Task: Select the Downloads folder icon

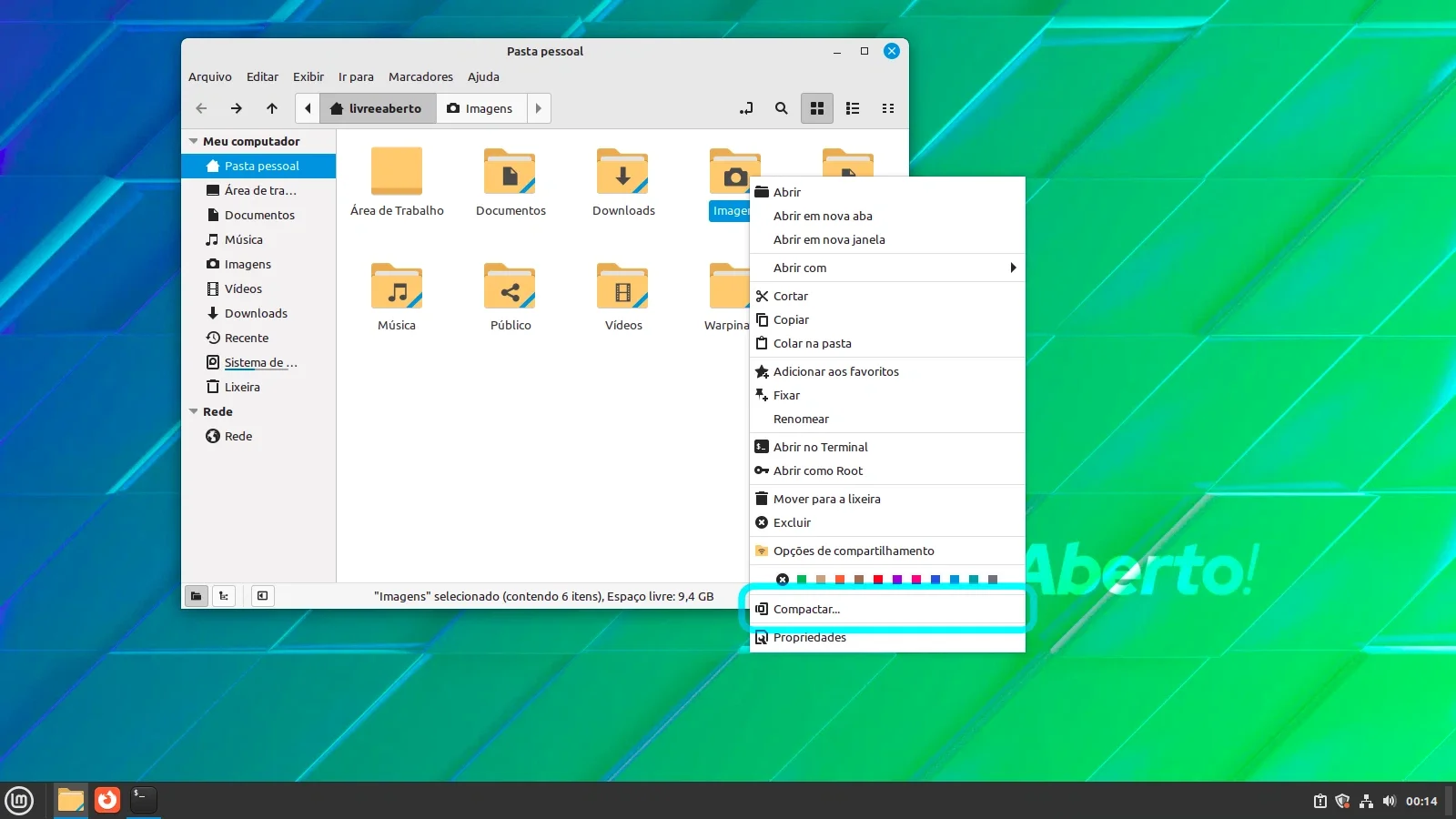Action: coord(622,171)
